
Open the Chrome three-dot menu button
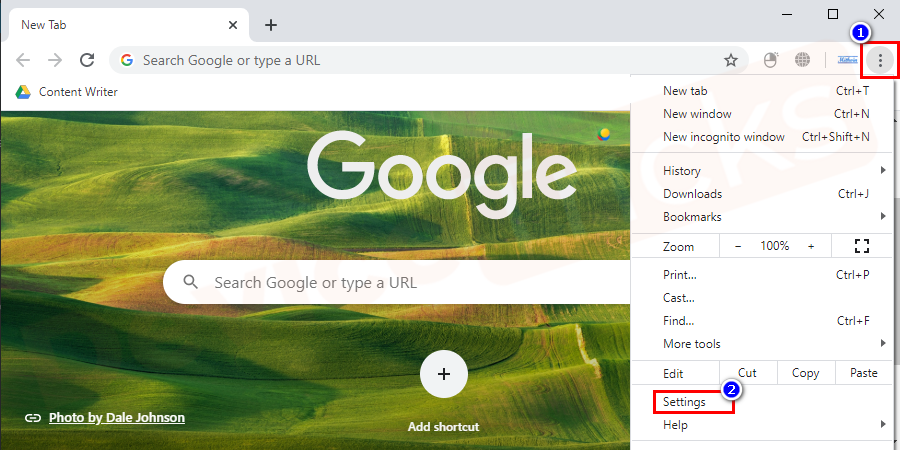tap(879, 60)
